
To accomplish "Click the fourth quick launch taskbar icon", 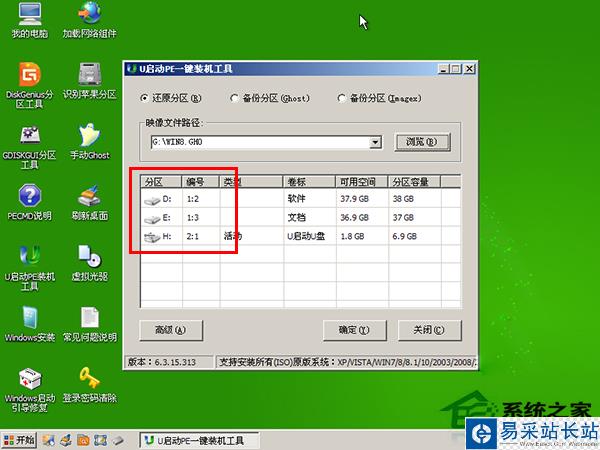I will coord(100,440).
